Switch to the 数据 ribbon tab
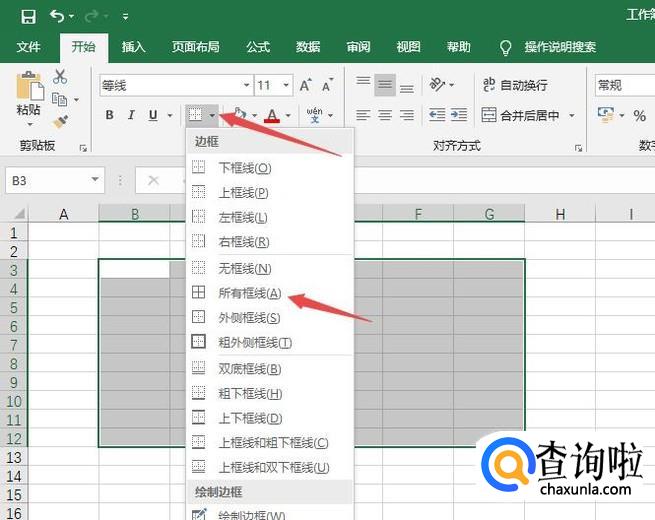 [308, 47]
